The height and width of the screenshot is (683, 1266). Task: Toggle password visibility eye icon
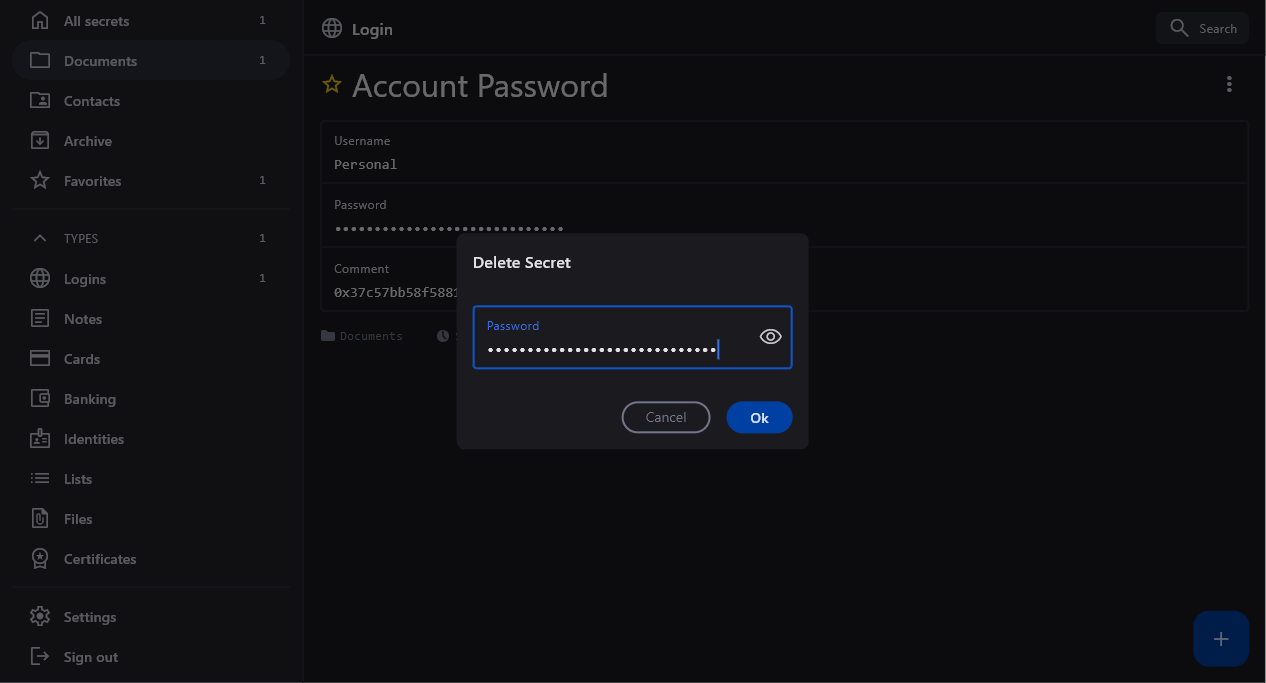(x=770, y=337)
